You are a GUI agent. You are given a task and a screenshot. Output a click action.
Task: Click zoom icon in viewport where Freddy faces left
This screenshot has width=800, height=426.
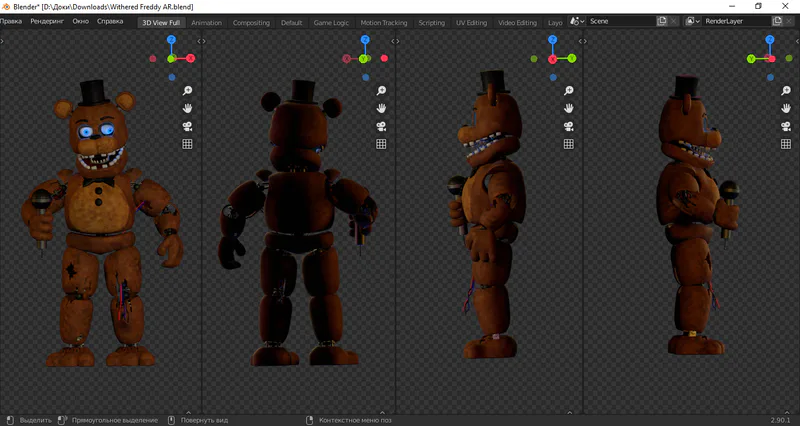coord(568,90)
